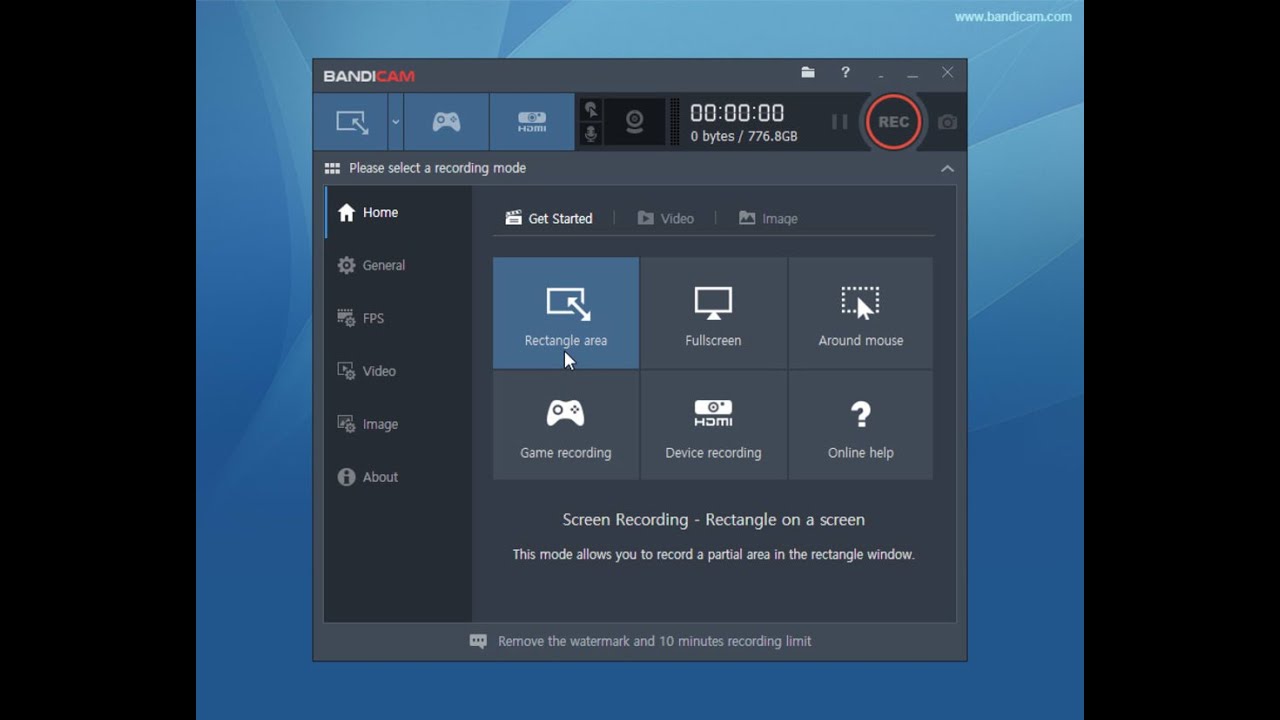Open the Online help tile

coord(861,425)
